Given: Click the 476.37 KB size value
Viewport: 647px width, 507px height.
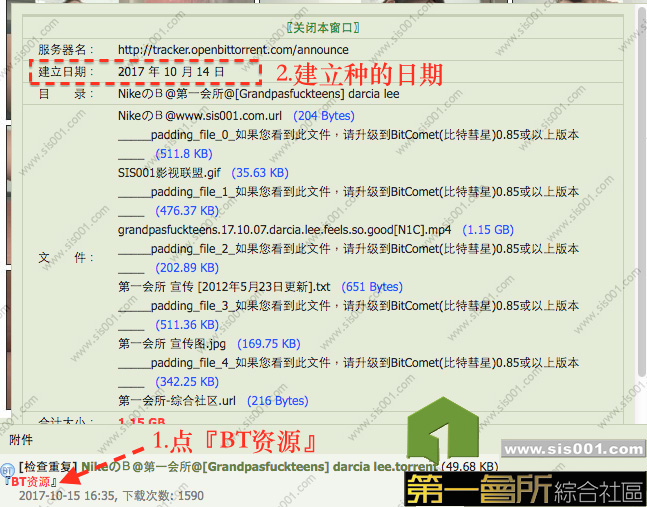Looking at the screenshot, I should point(187,211).
